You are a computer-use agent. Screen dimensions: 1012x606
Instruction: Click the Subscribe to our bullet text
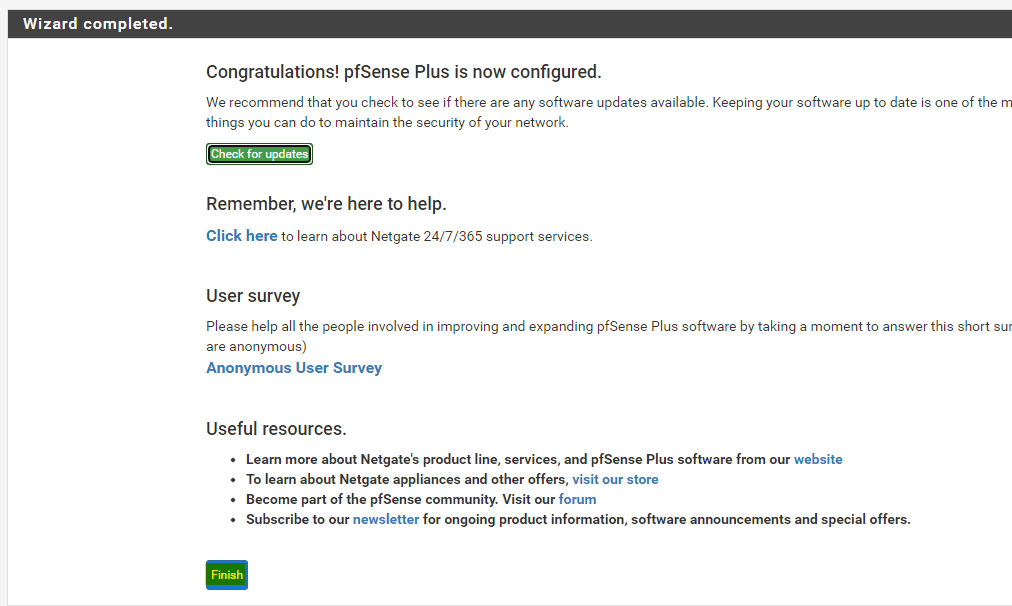point(298,520)
